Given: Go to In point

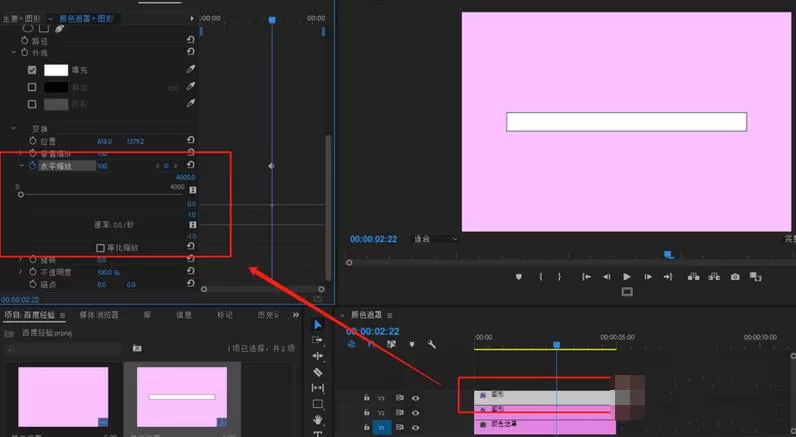Looking at the screenshot, I should 586,277.
